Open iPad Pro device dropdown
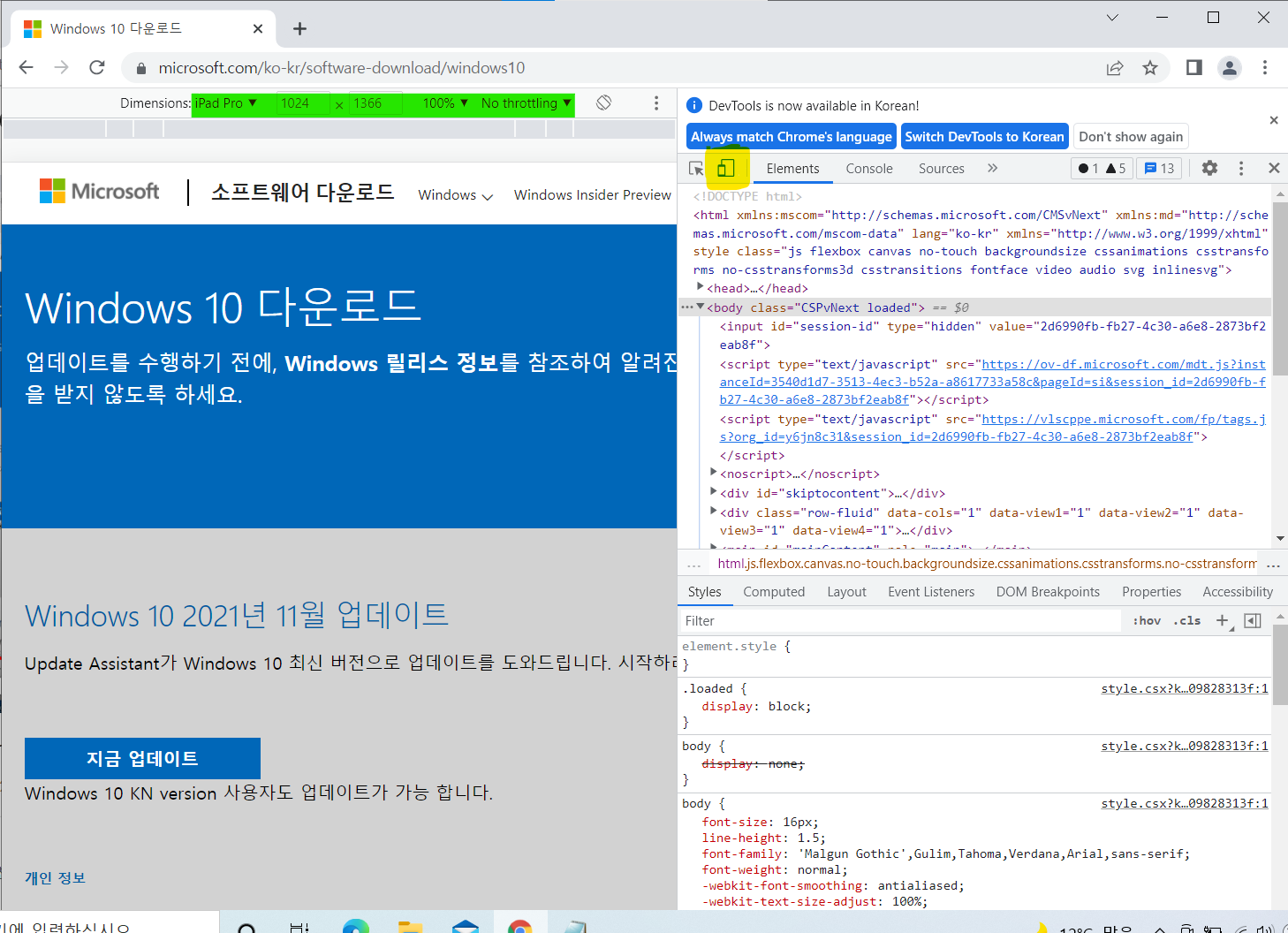Screen dimensions: 1288x933 225,103
